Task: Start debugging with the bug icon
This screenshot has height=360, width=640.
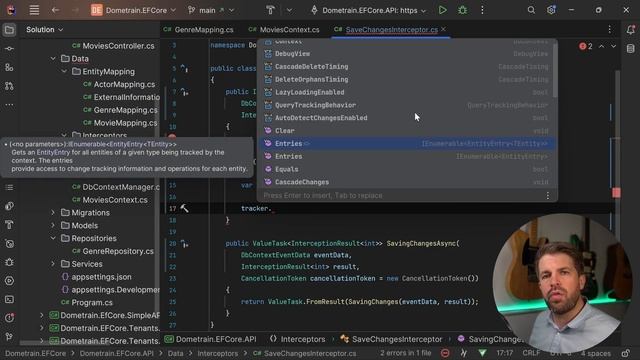Action: [x=462, y=10]
